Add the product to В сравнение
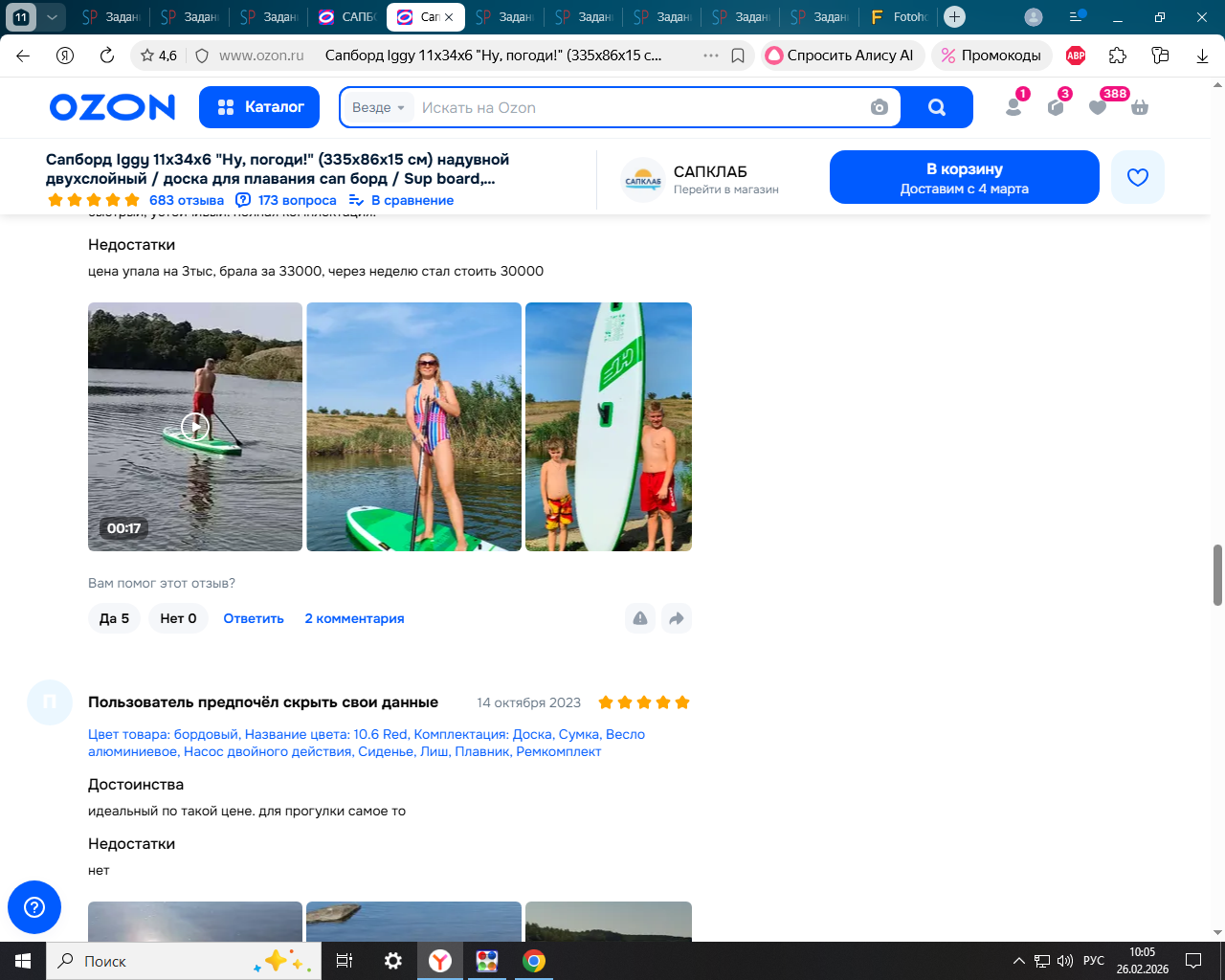The image size is (1225, 980). click(x=401, y=200)
